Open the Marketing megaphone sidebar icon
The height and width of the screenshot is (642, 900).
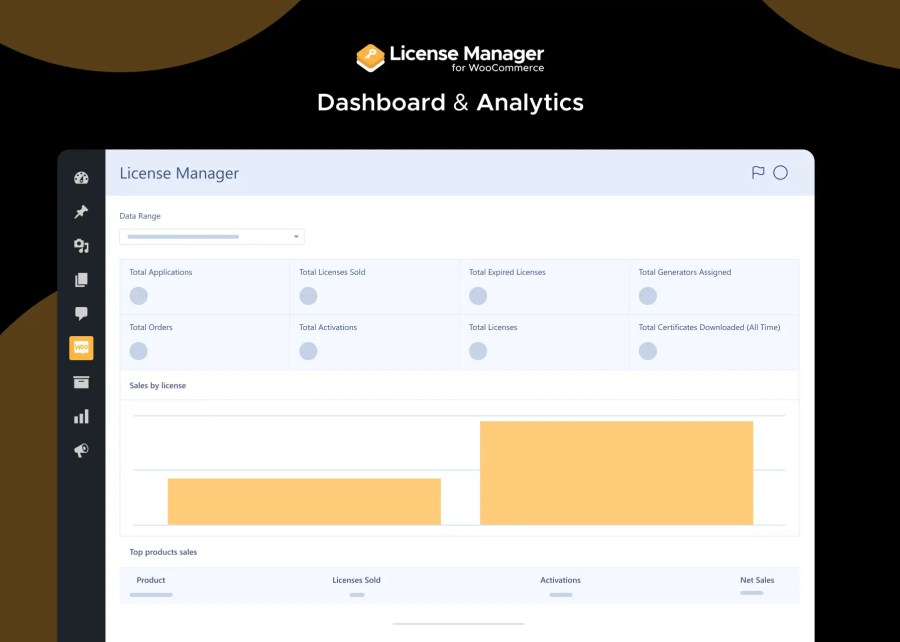82,450
